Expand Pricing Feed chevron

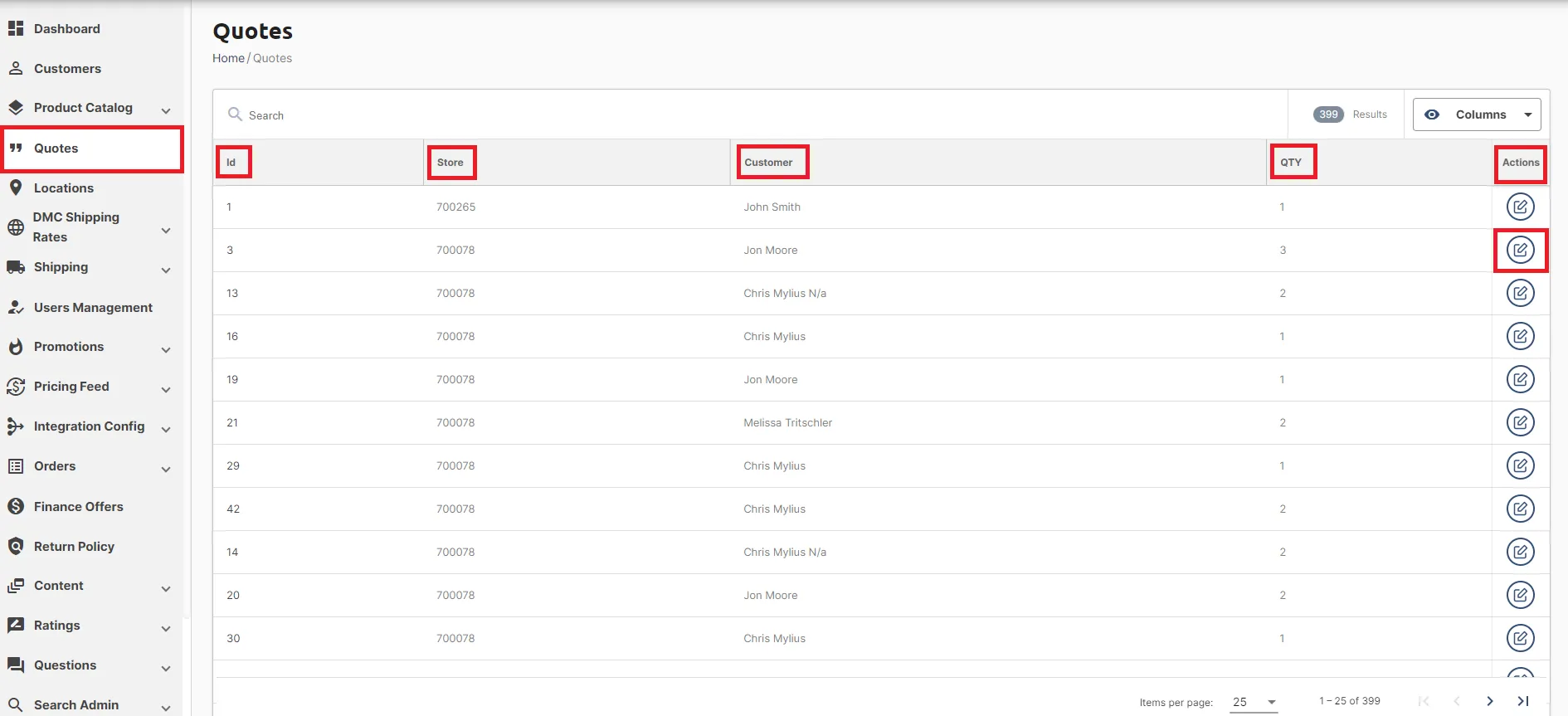click(166, 389)
